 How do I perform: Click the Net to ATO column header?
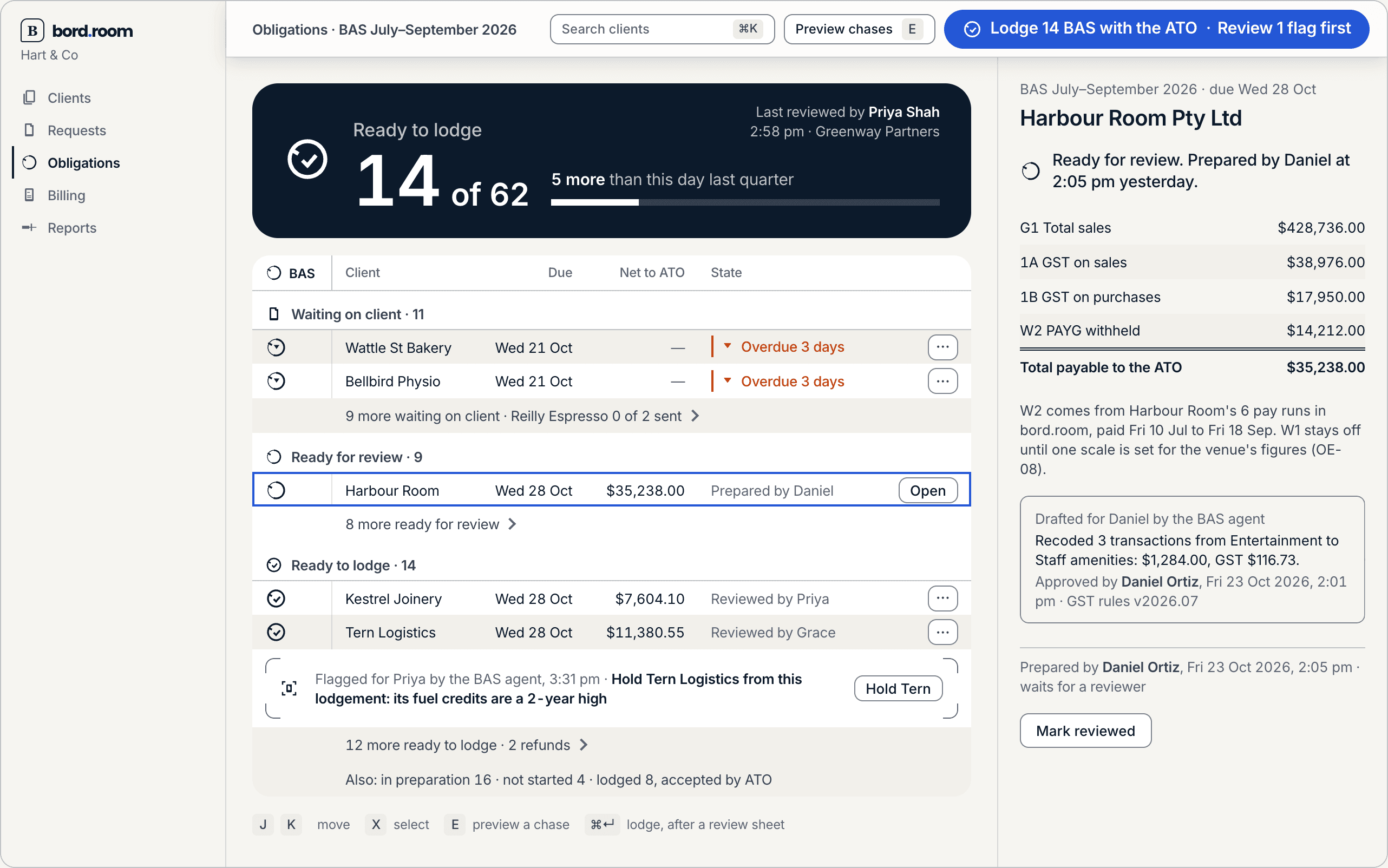pos(652,273)
